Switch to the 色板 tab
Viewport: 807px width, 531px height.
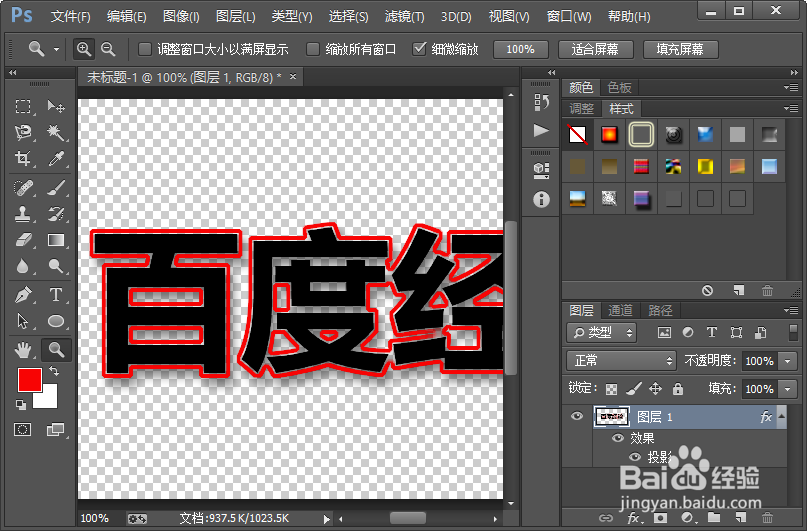(x=619, y=87)
